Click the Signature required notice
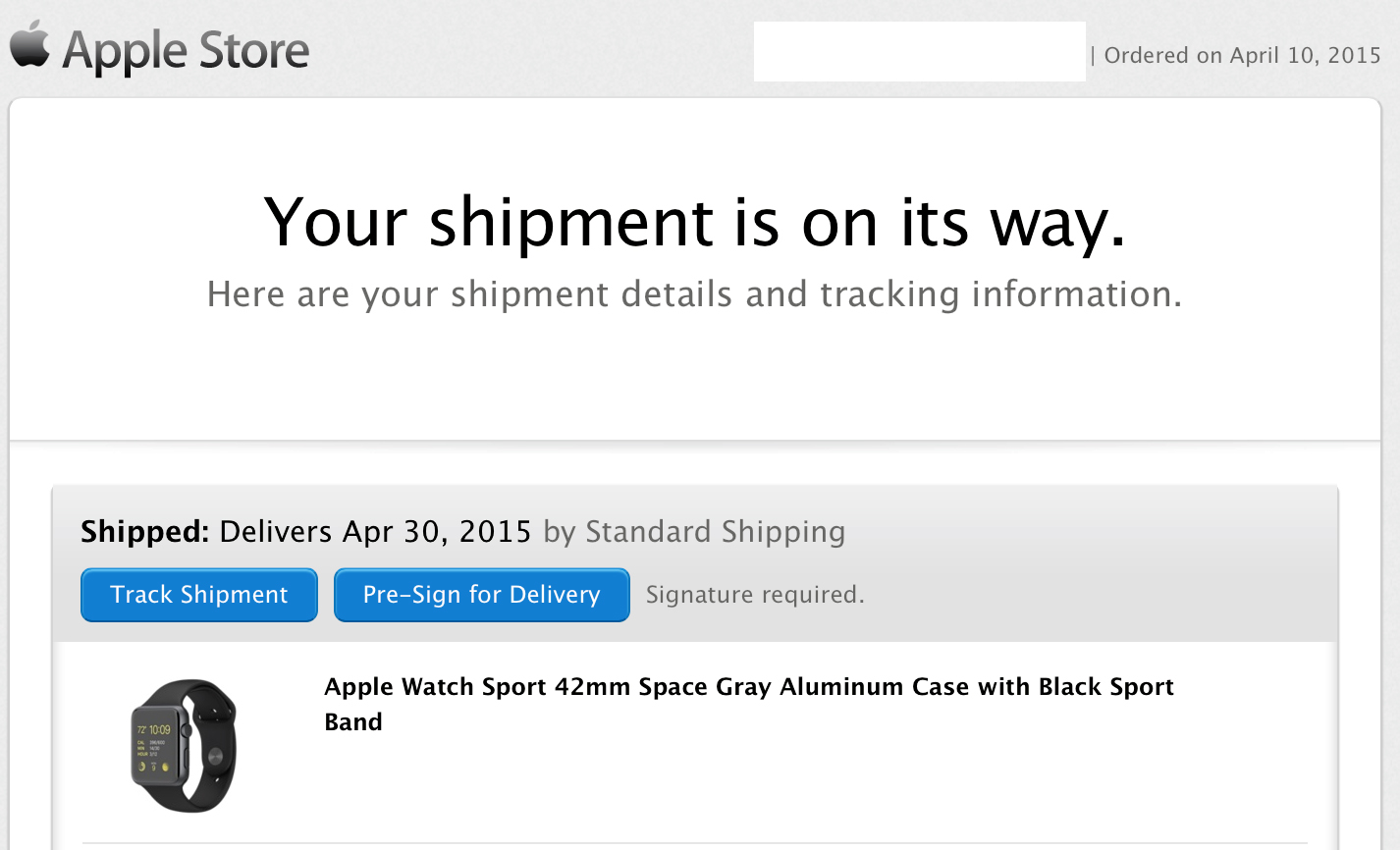 755,595
